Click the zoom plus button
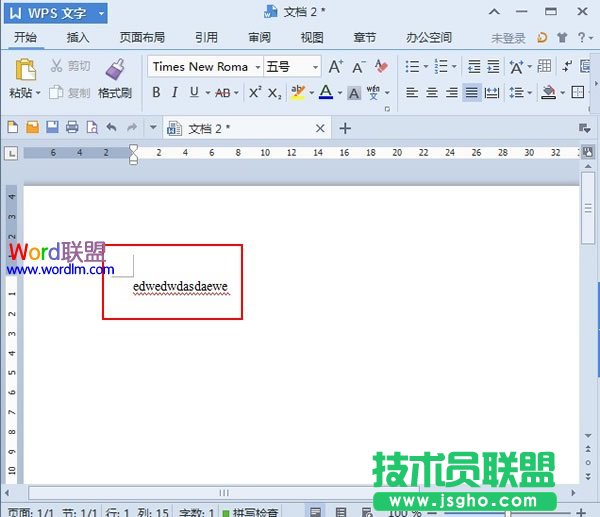 [x=581, y=512]
